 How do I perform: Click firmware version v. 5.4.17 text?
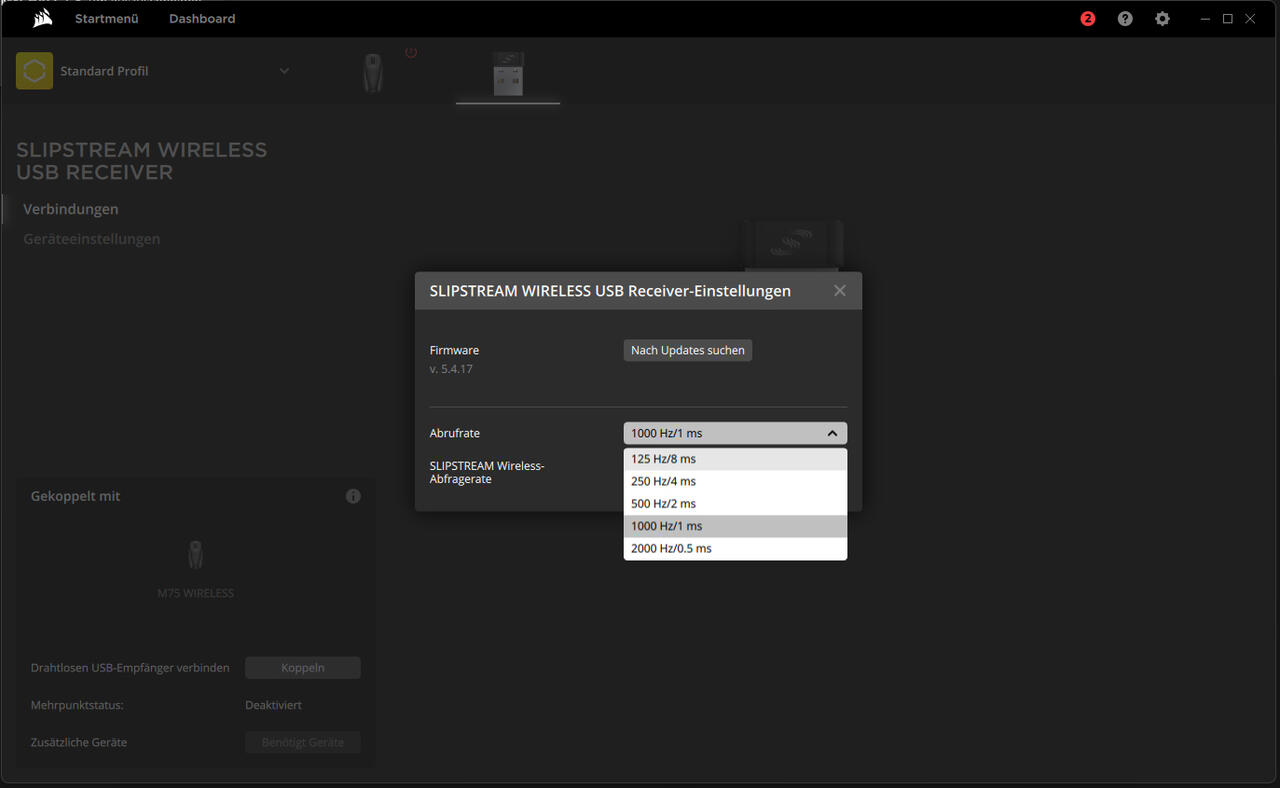(451, 369)
